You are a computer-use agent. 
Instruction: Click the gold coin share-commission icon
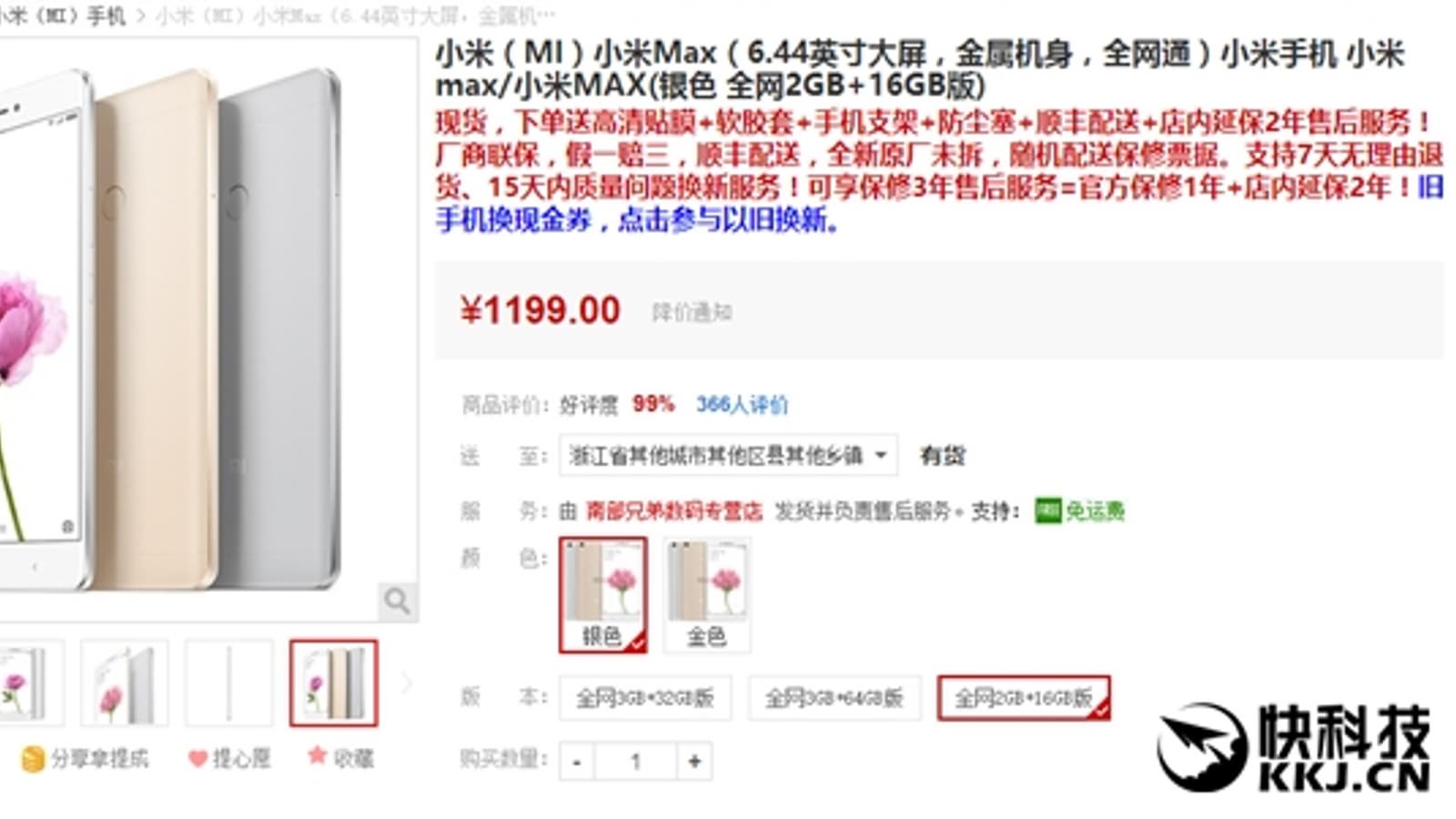(x=33, y=759)
